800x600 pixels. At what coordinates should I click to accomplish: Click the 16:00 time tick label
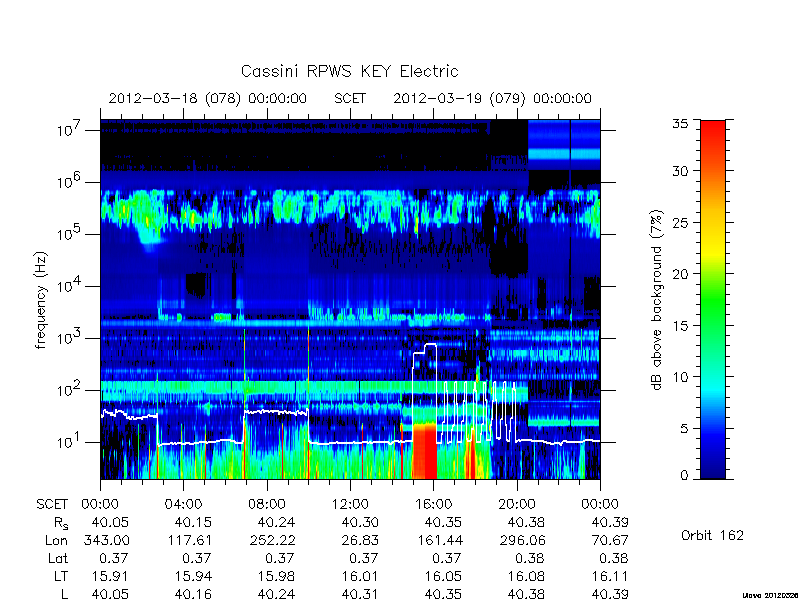433,505
